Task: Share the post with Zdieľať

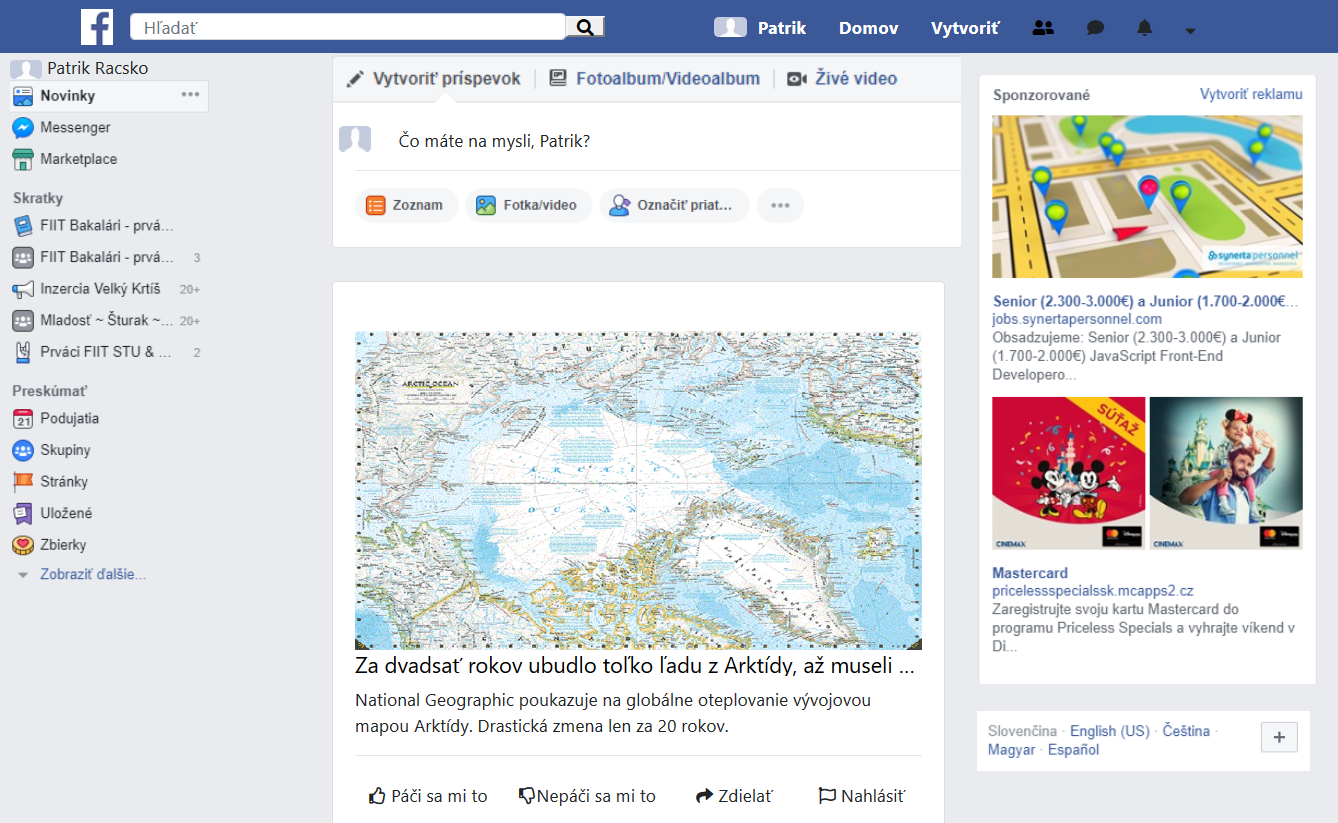Action: tap(734, 796)
